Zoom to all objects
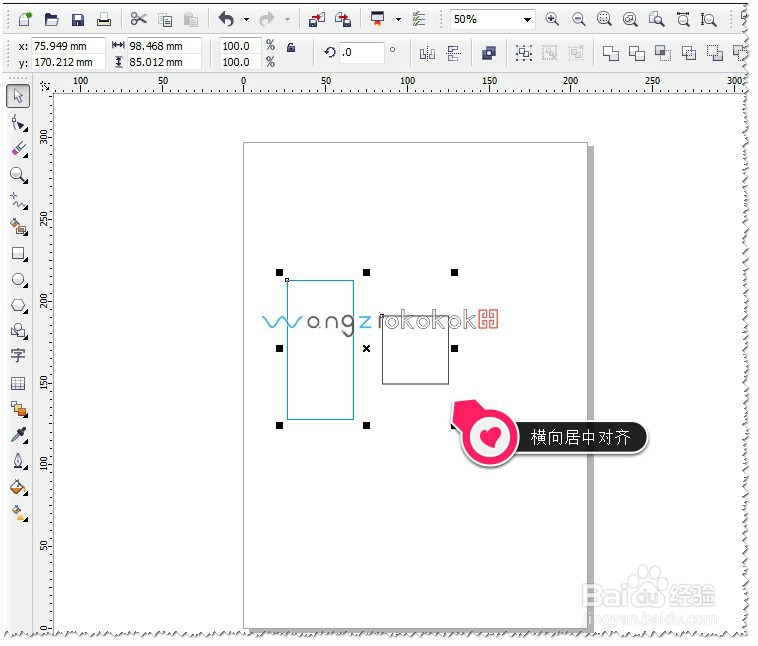Image resolution: width=758 pixels, height=646 pixels. point(630,19)
